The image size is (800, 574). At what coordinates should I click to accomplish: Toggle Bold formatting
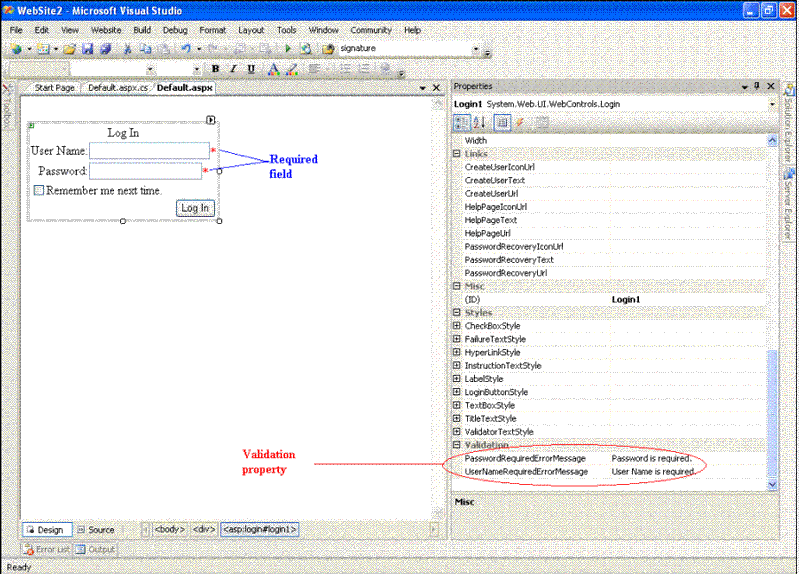pos(215,69)
